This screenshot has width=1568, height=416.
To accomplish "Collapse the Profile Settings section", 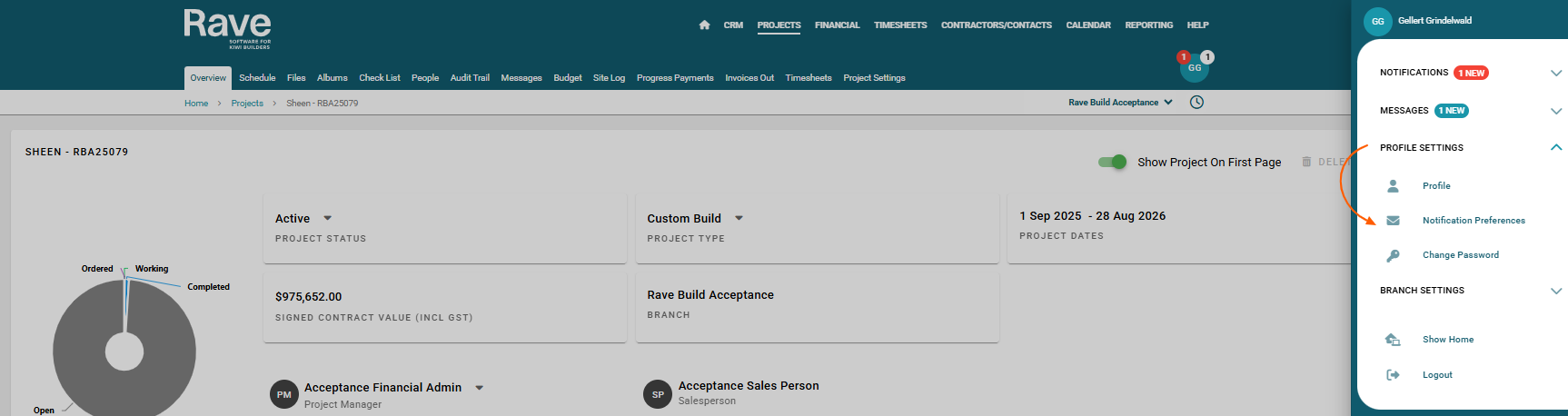I will click(x=1556, y=147).
